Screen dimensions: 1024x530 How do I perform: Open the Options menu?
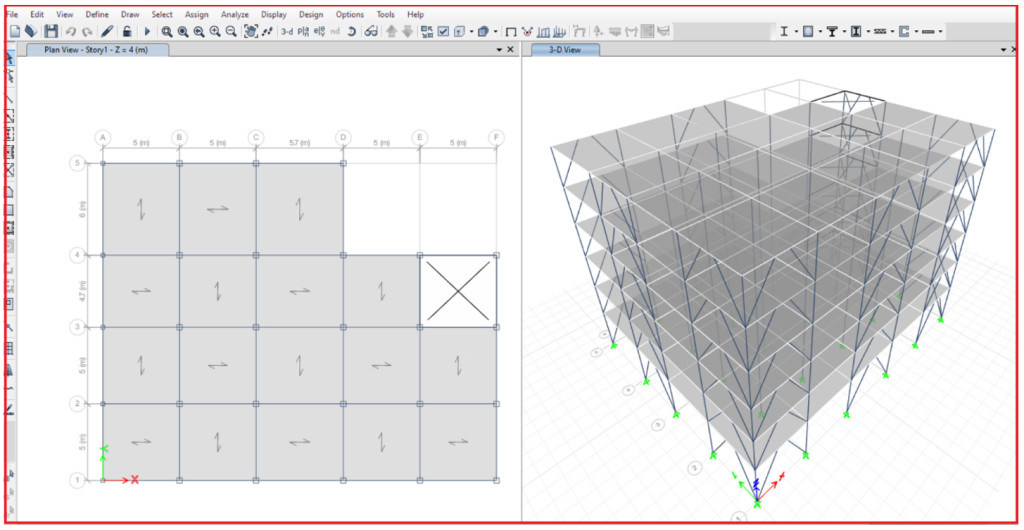click(x=350, y=14)
